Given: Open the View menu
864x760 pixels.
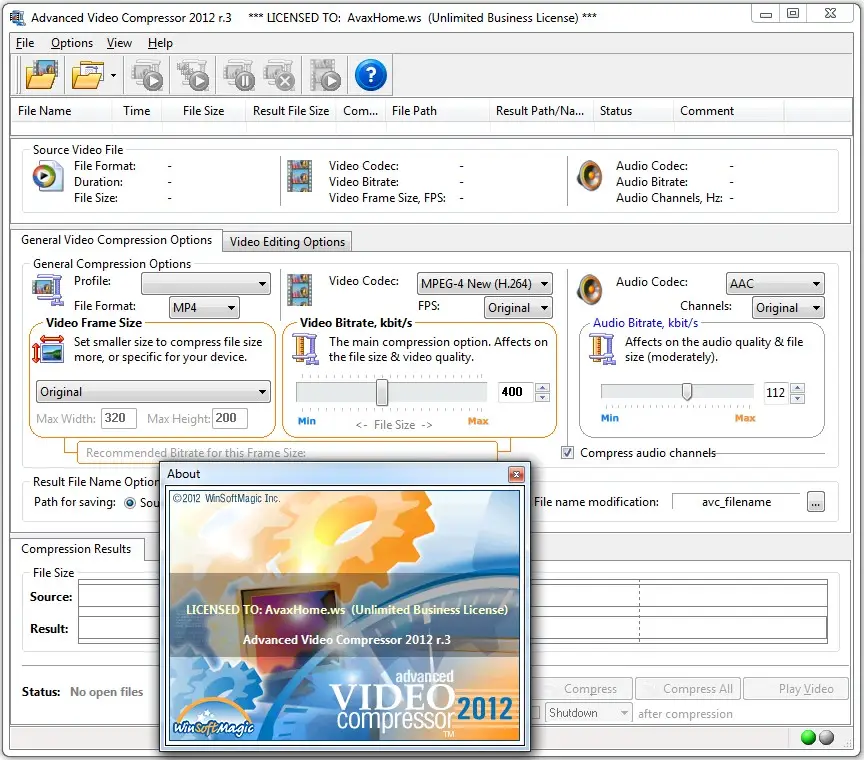Looking at the screenshot, I should click(120, 43).
